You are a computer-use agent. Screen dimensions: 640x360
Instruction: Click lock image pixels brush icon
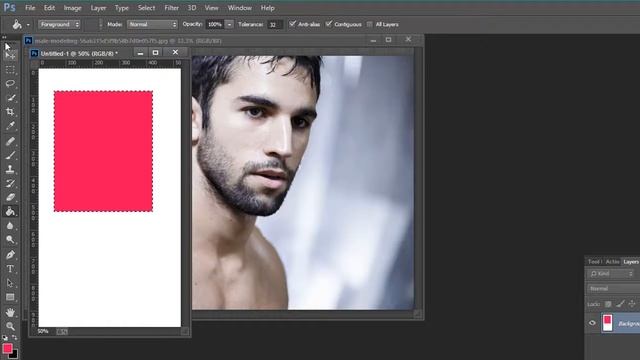click(x=620, y=304)
